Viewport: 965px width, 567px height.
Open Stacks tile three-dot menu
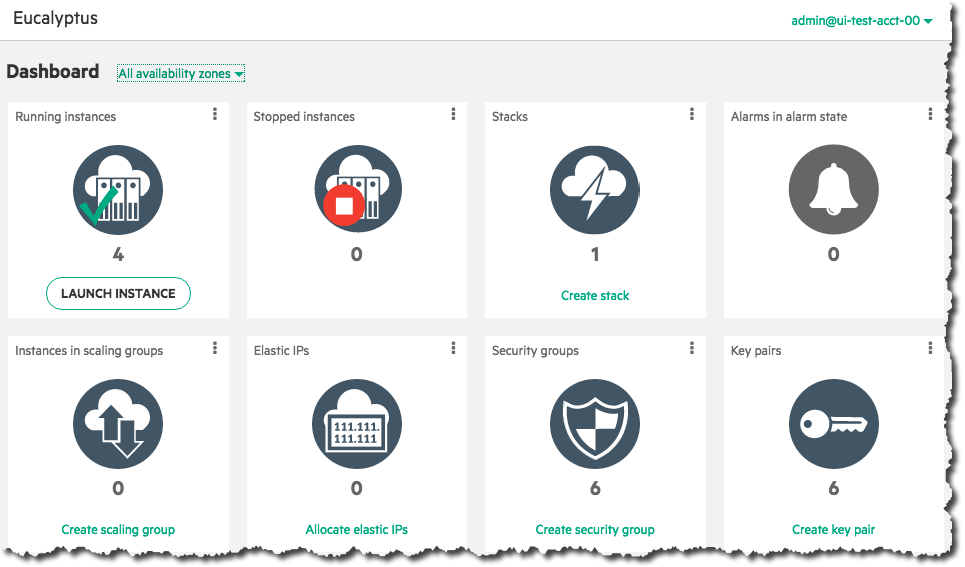tap(692, 114)
